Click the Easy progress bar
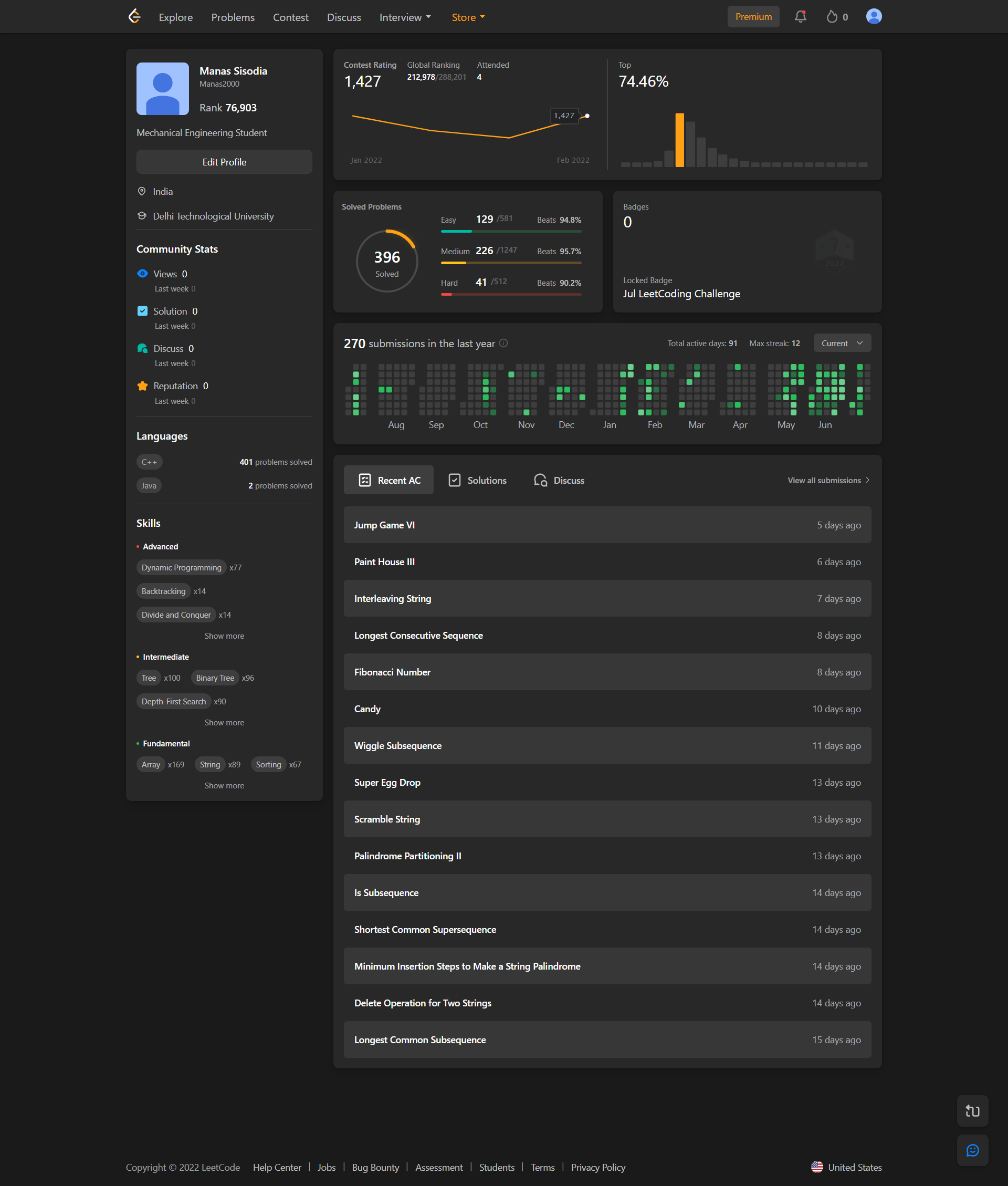The image size is (1008, 1186). (x=511, y=232)
